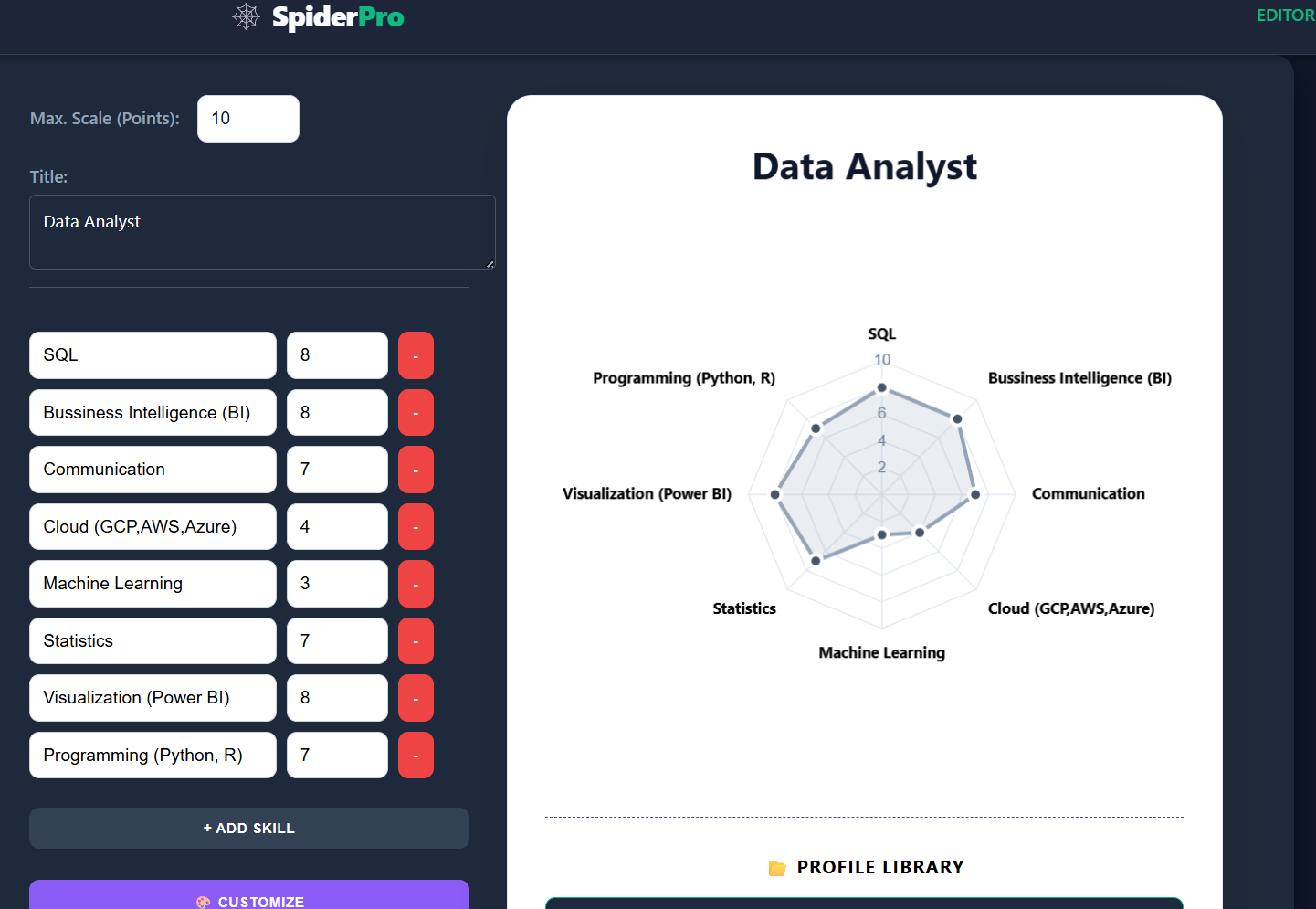Remove the Statistics skill
Screen dimensions: 1316x909
coord(416,640)
